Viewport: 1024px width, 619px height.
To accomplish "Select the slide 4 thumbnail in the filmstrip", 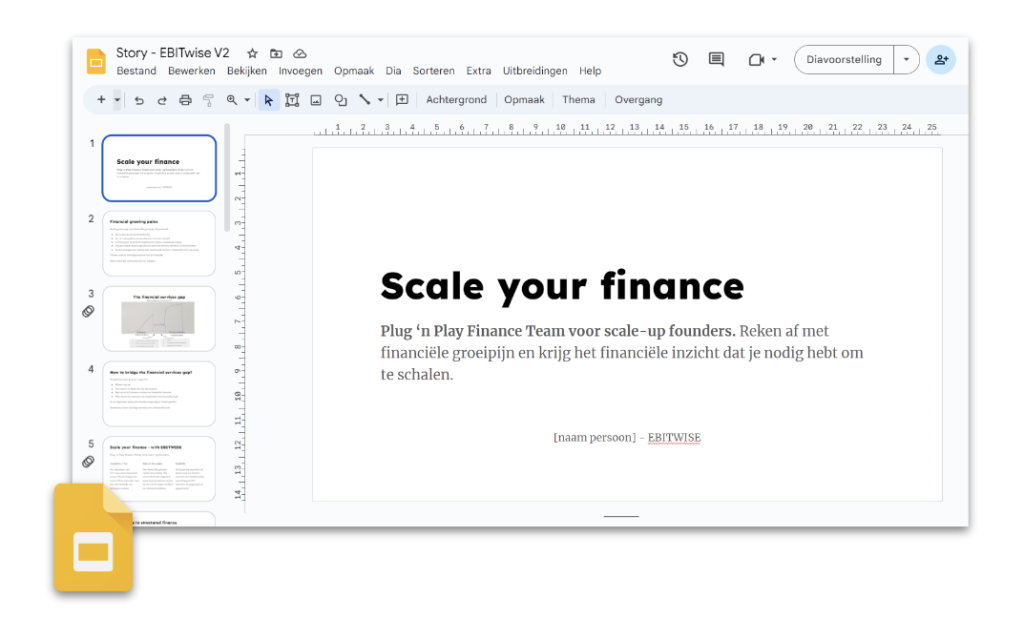I will point(159,394).
